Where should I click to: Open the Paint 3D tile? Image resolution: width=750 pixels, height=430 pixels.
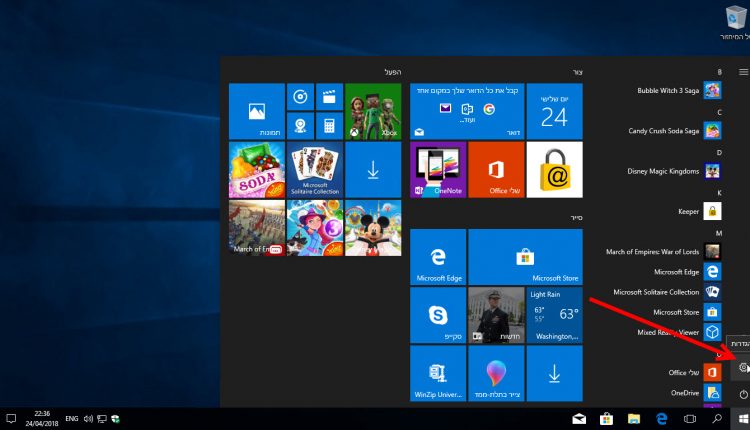coord(496,374)
